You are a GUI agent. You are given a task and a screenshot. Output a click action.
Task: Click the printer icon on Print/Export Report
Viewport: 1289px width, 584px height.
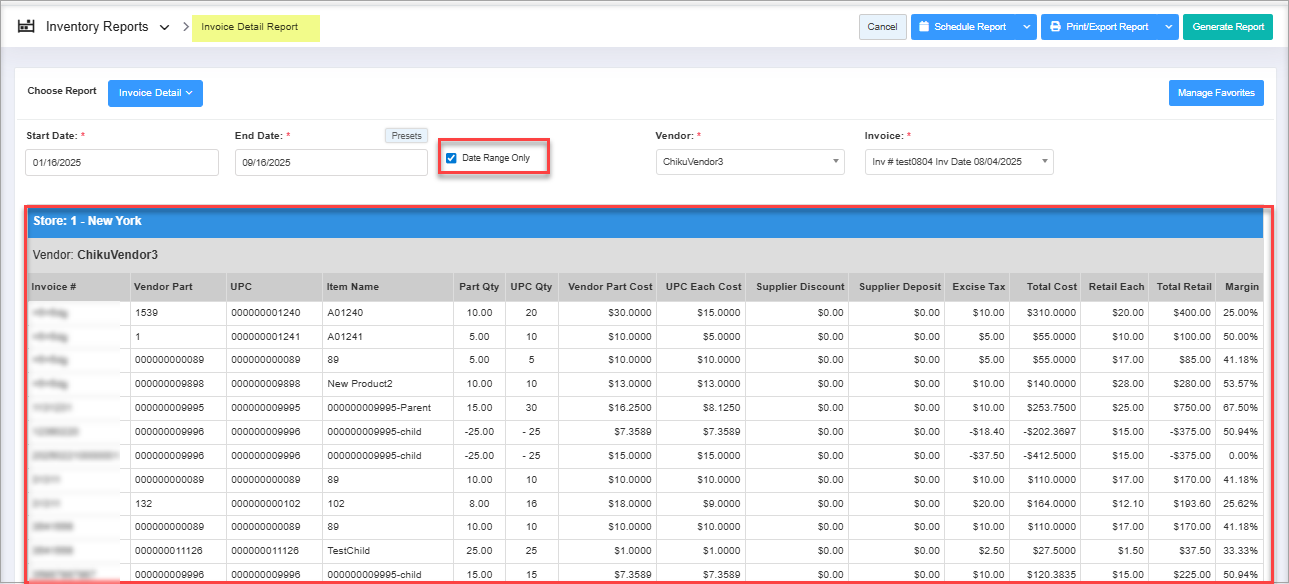coord(1054,27)
